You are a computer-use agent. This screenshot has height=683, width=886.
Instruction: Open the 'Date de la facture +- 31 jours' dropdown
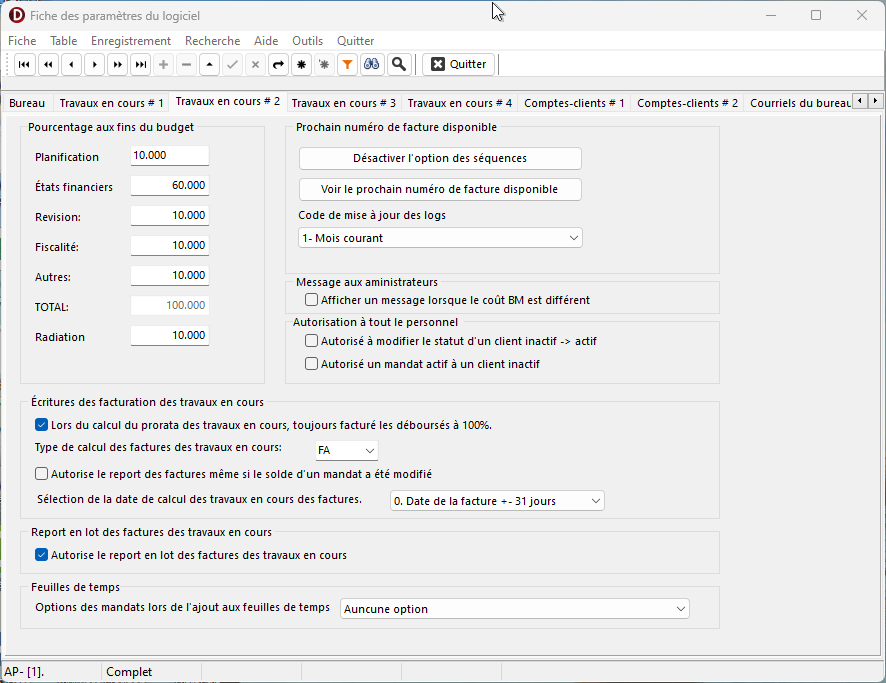pos(497,501)
